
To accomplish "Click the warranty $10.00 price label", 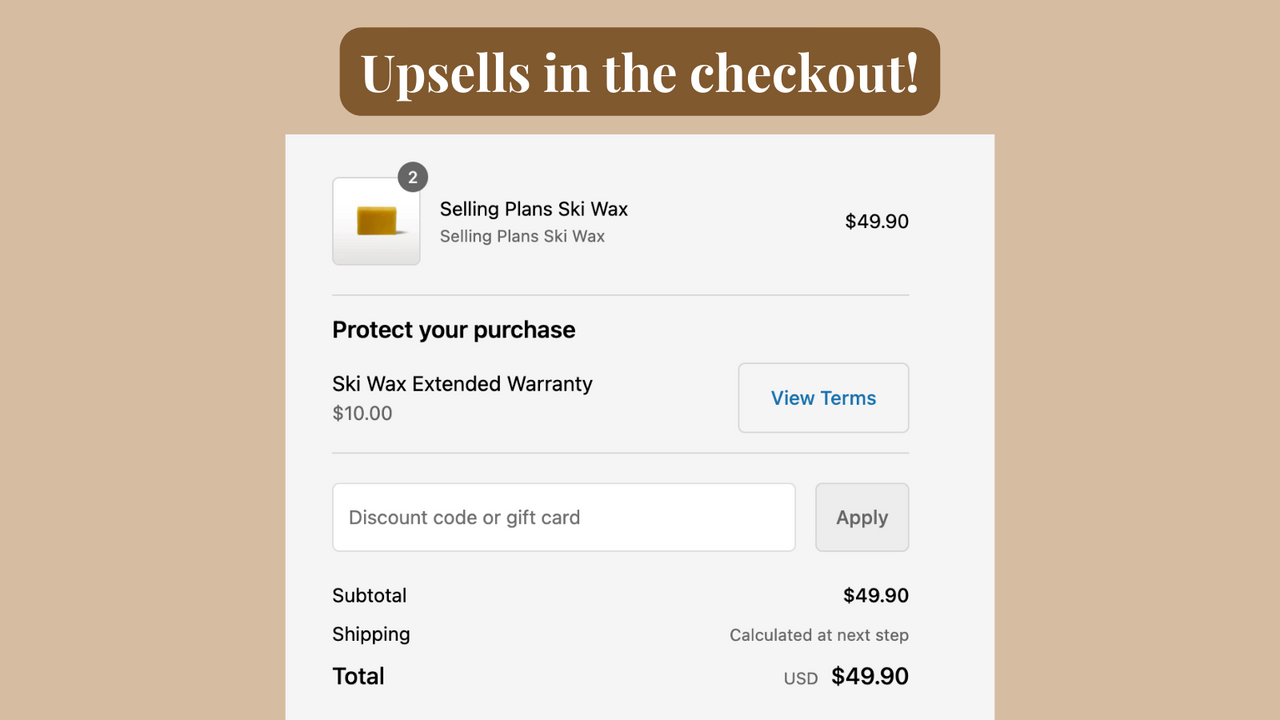I will pos(362,412).
